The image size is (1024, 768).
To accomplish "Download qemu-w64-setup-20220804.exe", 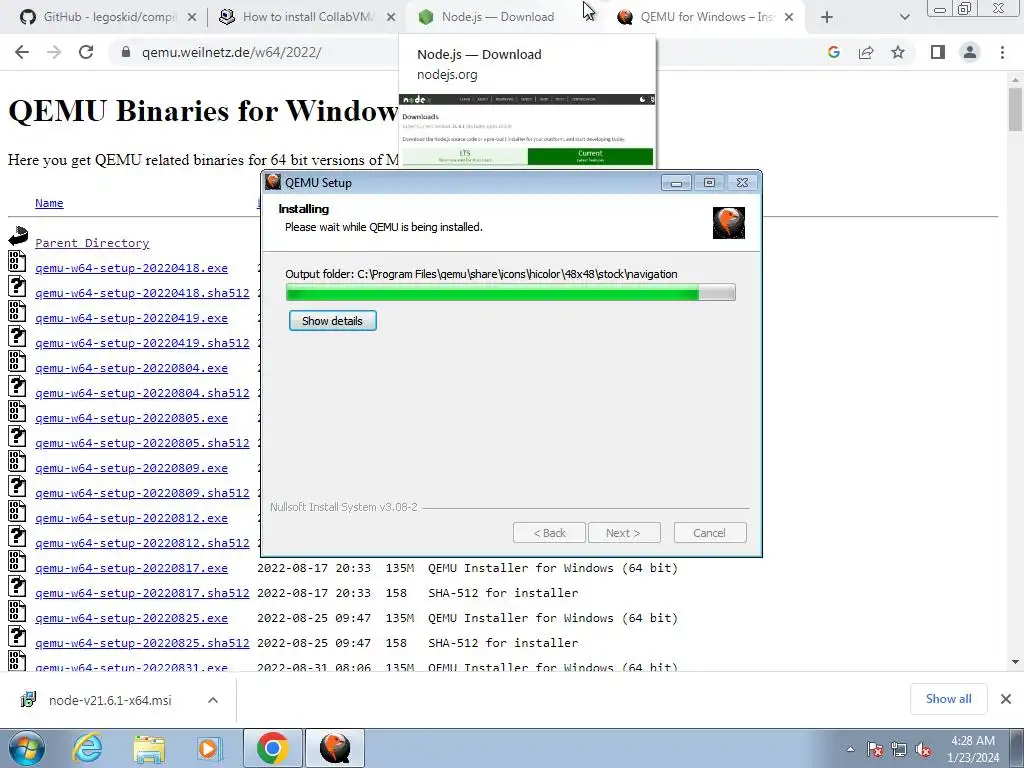I will [131, 368].
